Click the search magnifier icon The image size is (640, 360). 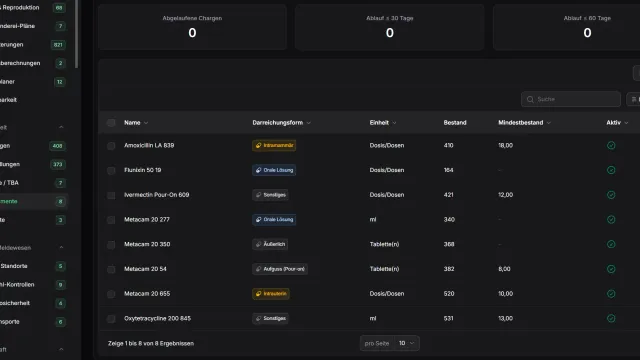530,99
